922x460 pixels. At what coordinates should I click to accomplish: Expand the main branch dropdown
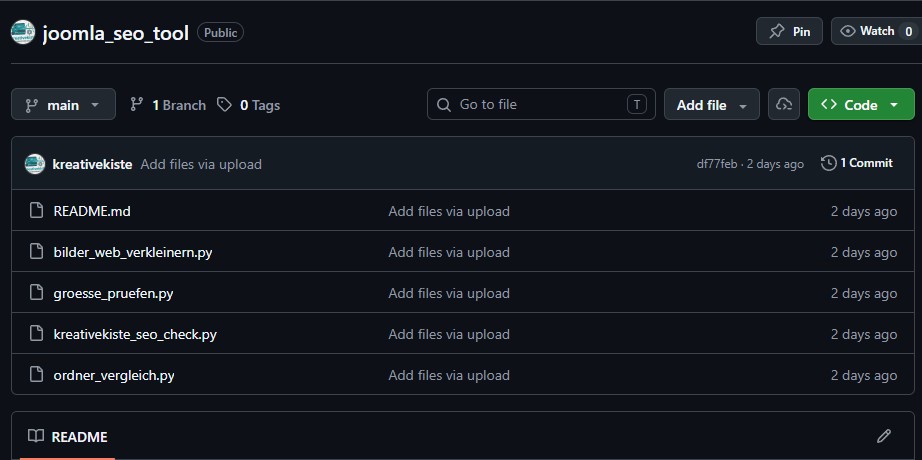(x=63, y=105)
